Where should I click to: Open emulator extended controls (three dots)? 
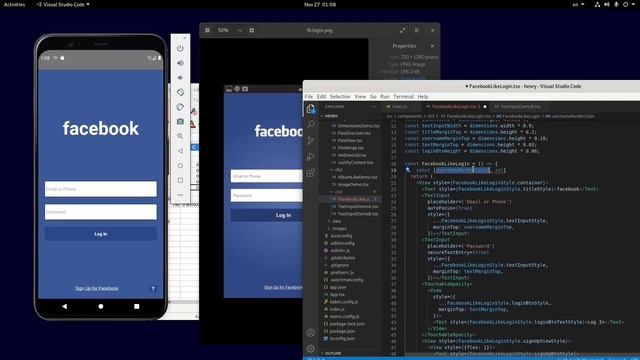click(x=180, y=195)
